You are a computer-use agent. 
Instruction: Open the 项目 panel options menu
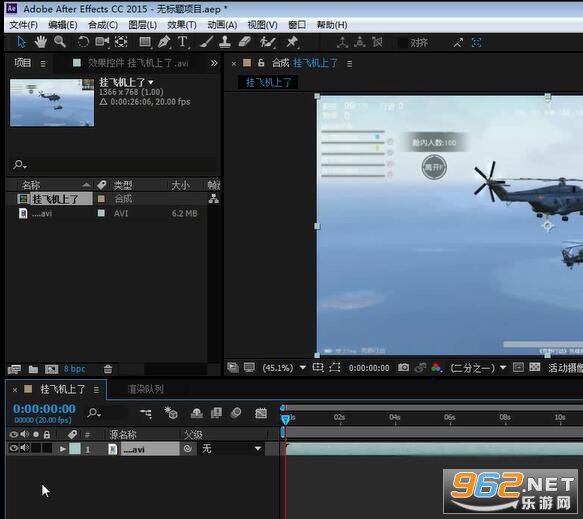(x=43, y=64)
